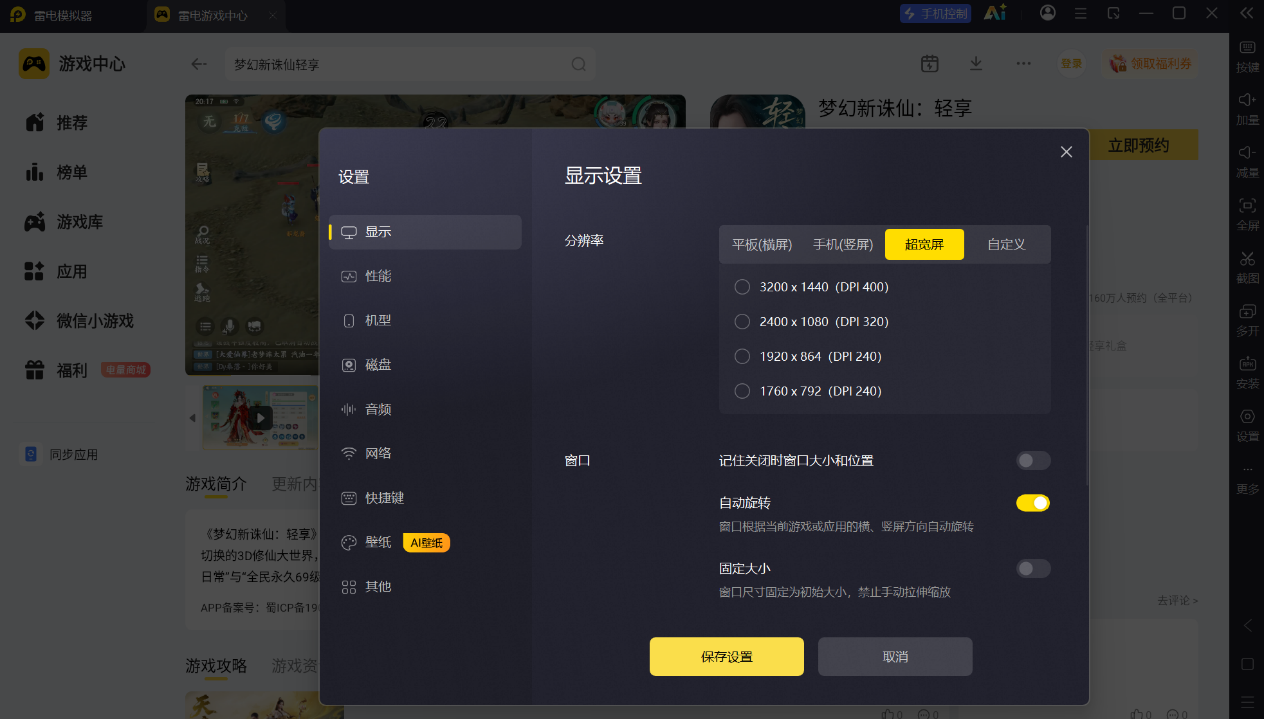Open 其他 settings category

tap(425, 586)
